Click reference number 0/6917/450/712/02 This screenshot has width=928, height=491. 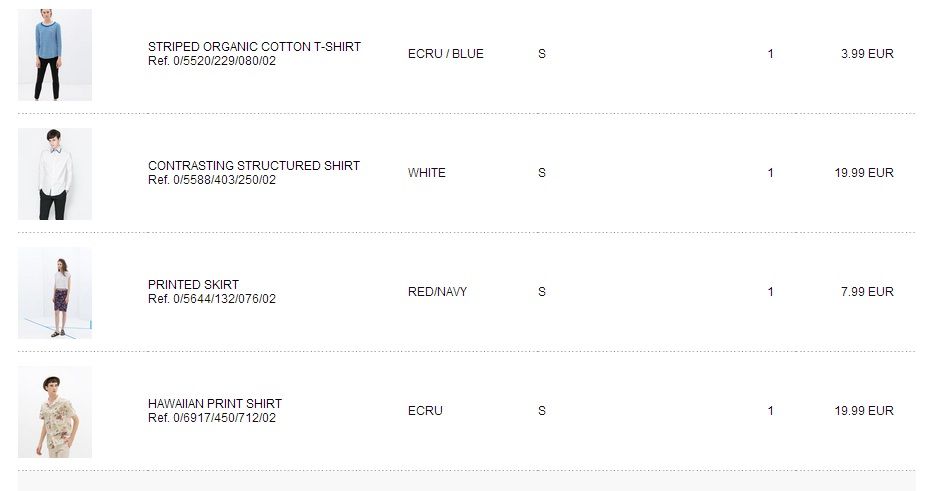[212, 418]
